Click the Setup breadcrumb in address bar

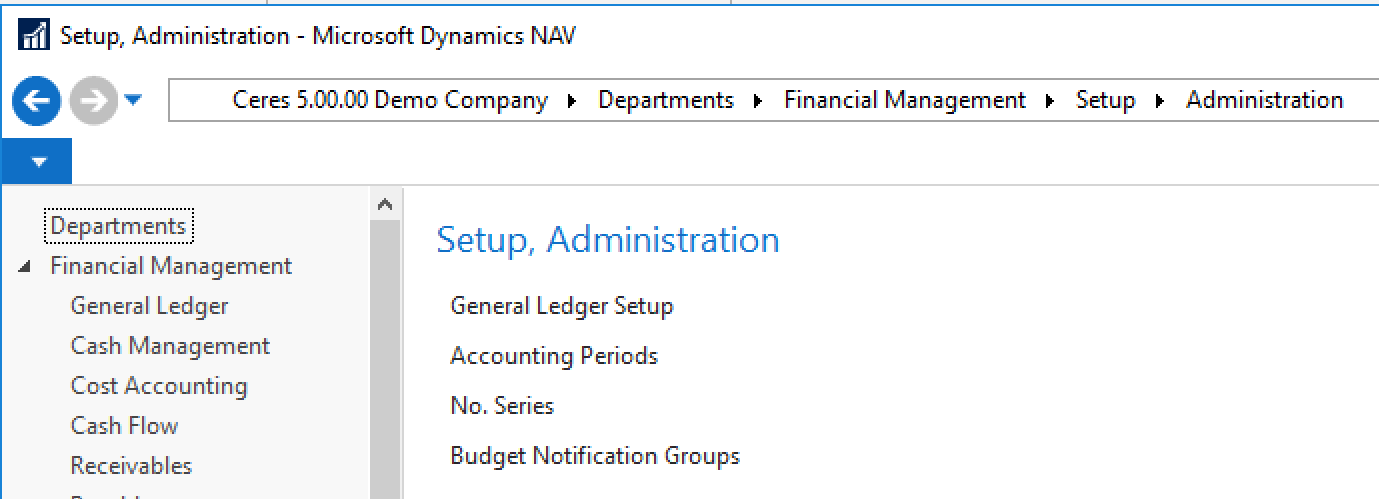click(x=1105, y=100)
